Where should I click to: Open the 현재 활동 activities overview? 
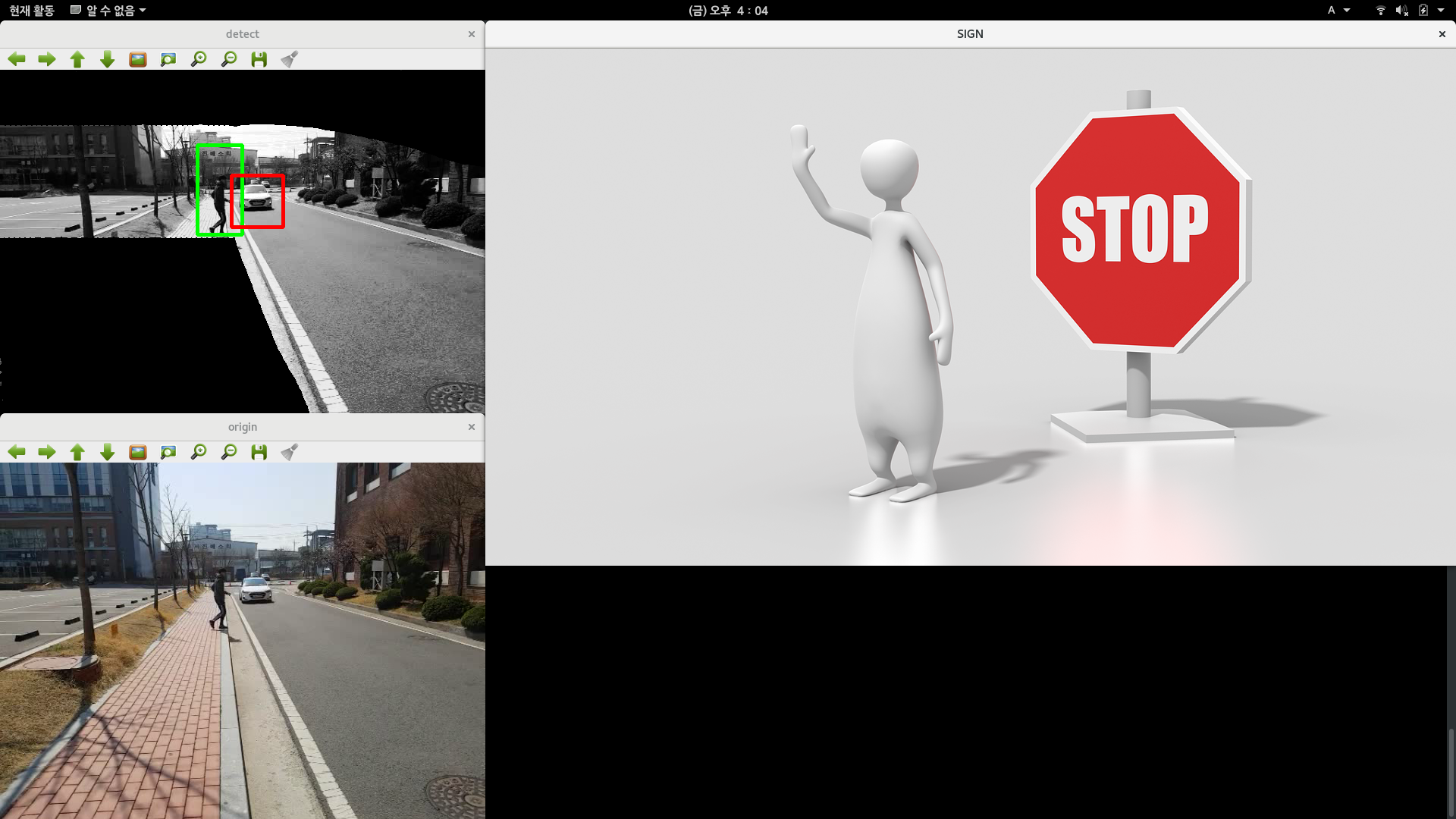point(32,11)
